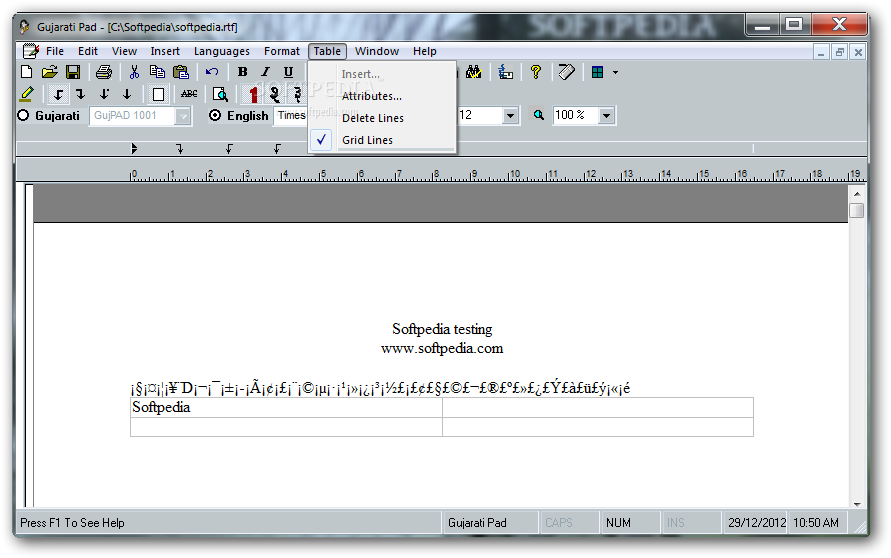Screen dimensions: 891x558
Task: Print the document using the printer icon
Action: 103,72
